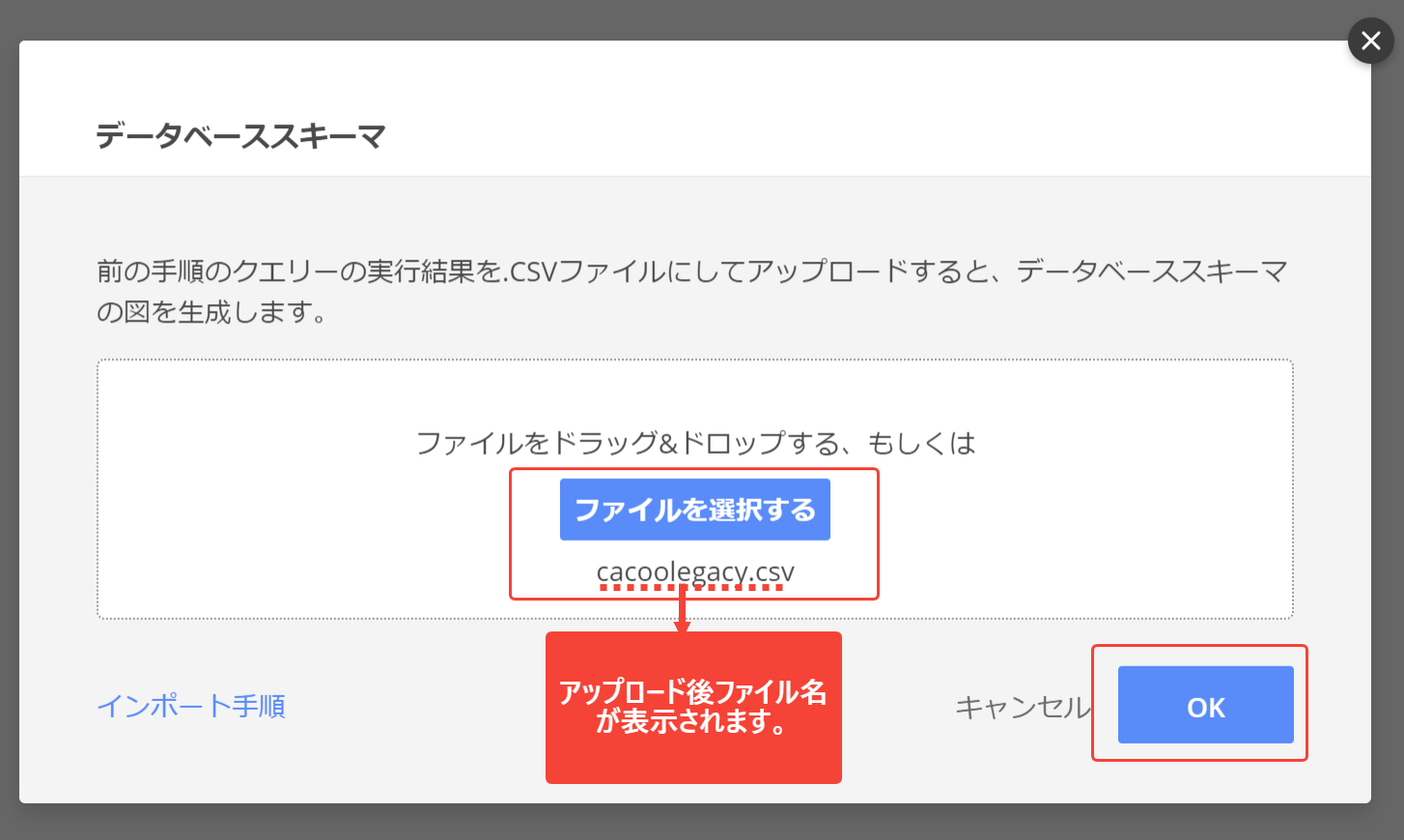This screenshot has width=1404, height=840.
Task: Click the red arrow below the file name
Action: (x=683, y=610)
